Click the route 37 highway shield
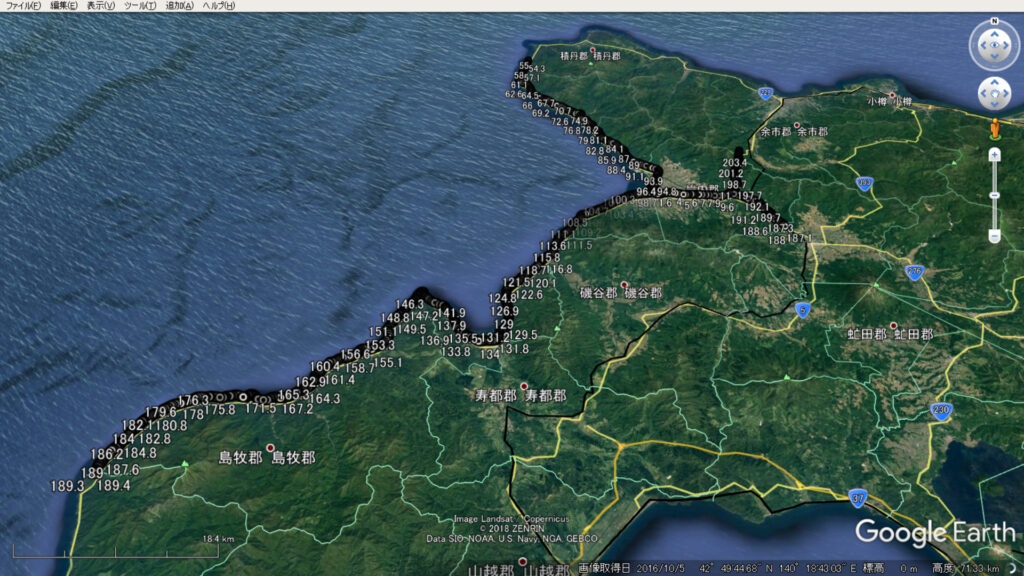Viewport: 1024px width, 576px height. tap(857, 496)
